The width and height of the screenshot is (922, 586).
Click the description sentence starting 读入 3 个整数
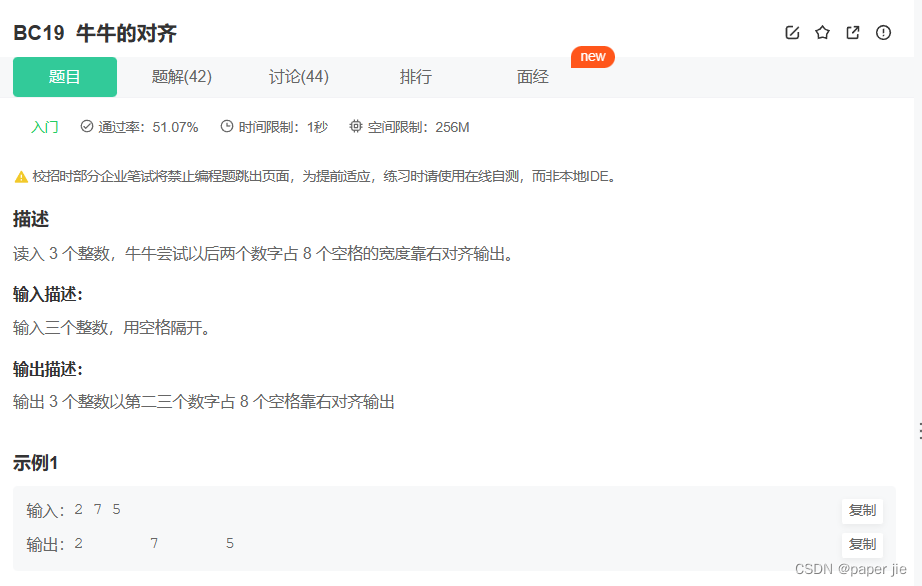tap(263, 254)
